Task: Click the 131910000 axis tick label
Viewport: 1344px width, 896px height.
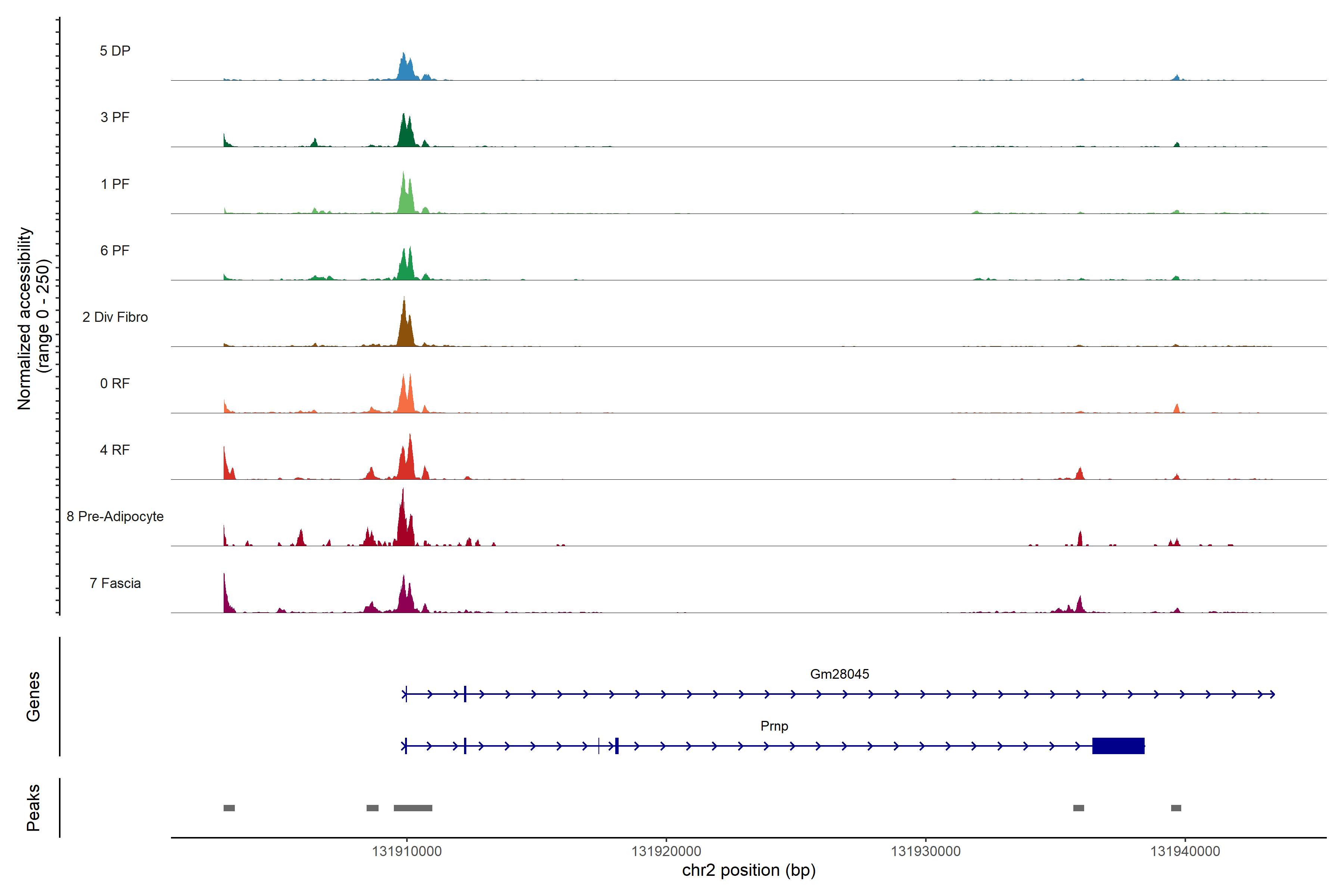Action: [x=407, y=852]
